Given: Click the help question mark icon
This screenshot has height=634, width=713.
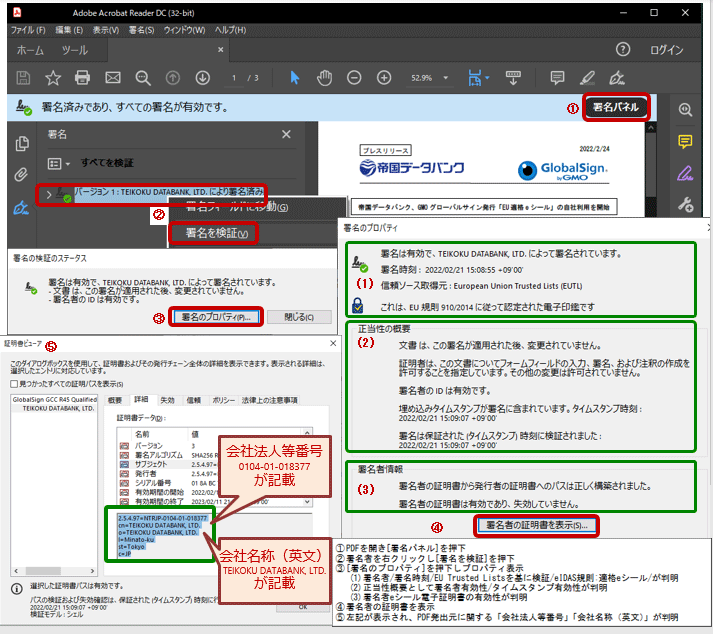Looking at the screenshot, I should coord(623,50).
